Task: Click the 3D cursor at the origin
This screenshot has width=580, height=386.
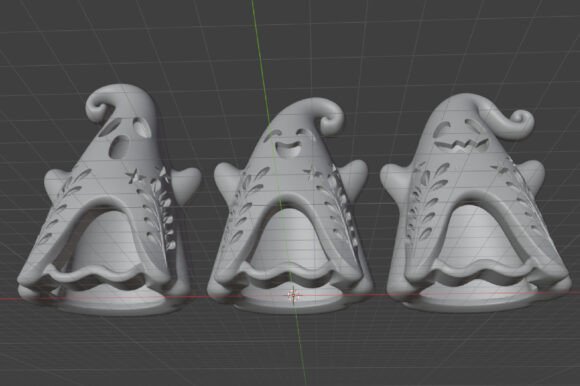Action: tap(293, 295)
